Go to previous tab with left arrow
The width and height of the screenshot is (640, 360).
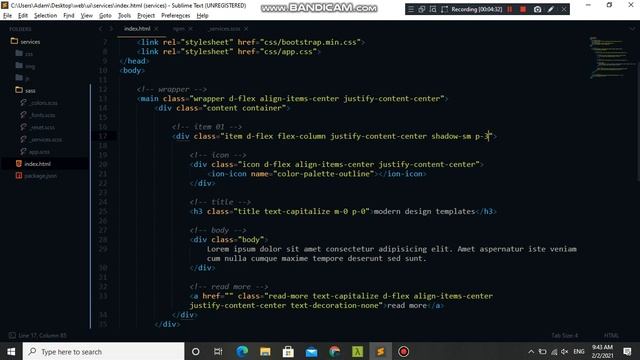point(101,29)
